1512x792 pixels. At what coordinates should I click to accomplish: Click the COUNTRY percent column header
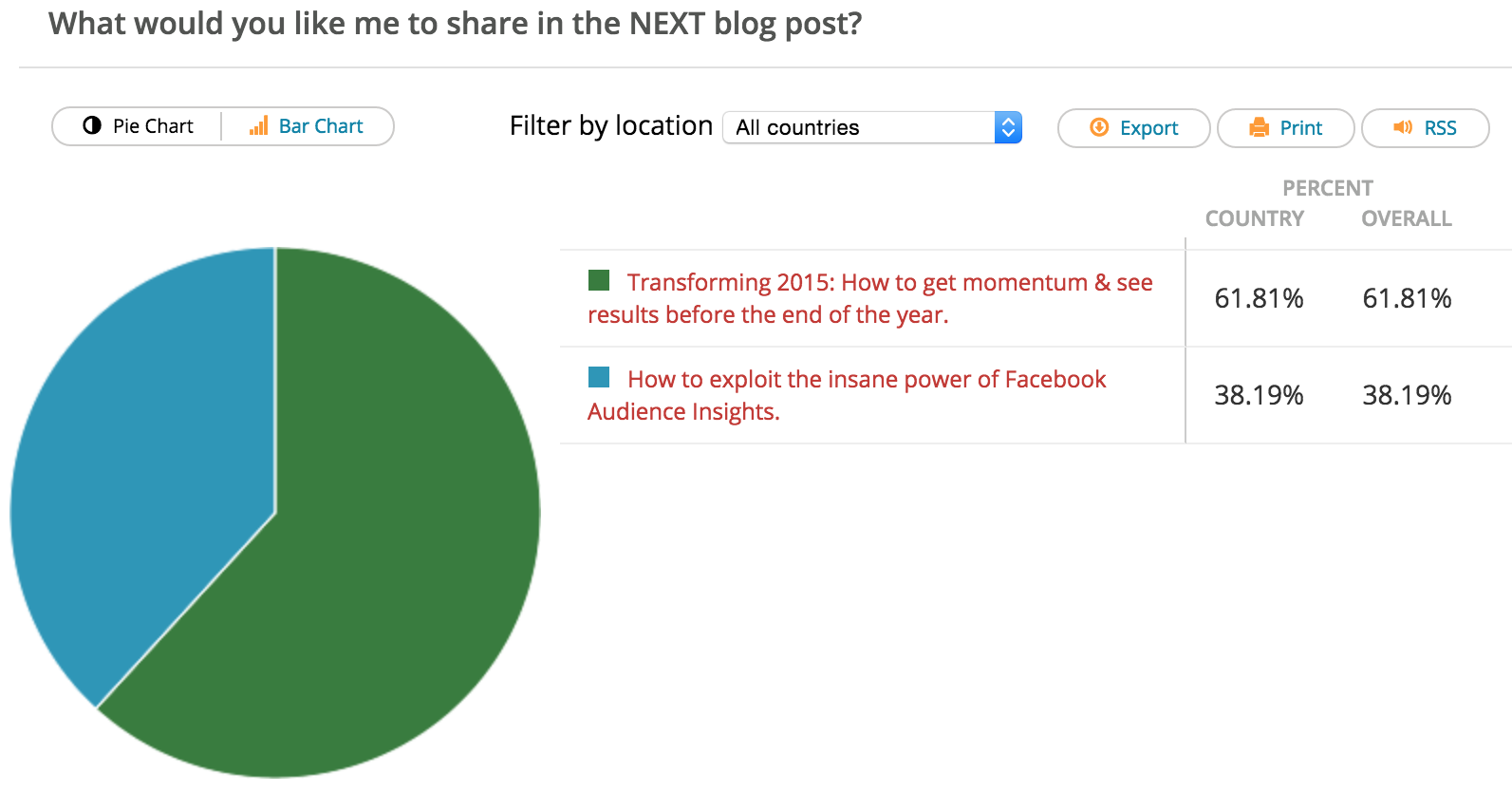click(1255, 218)
